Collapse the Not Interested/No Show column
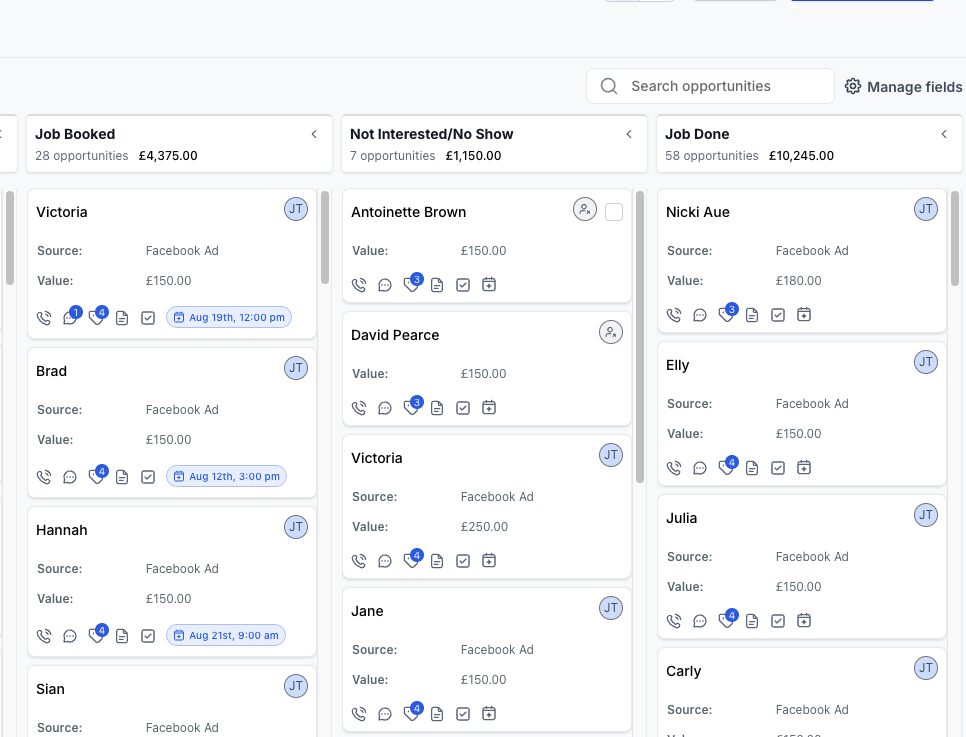 629,134
